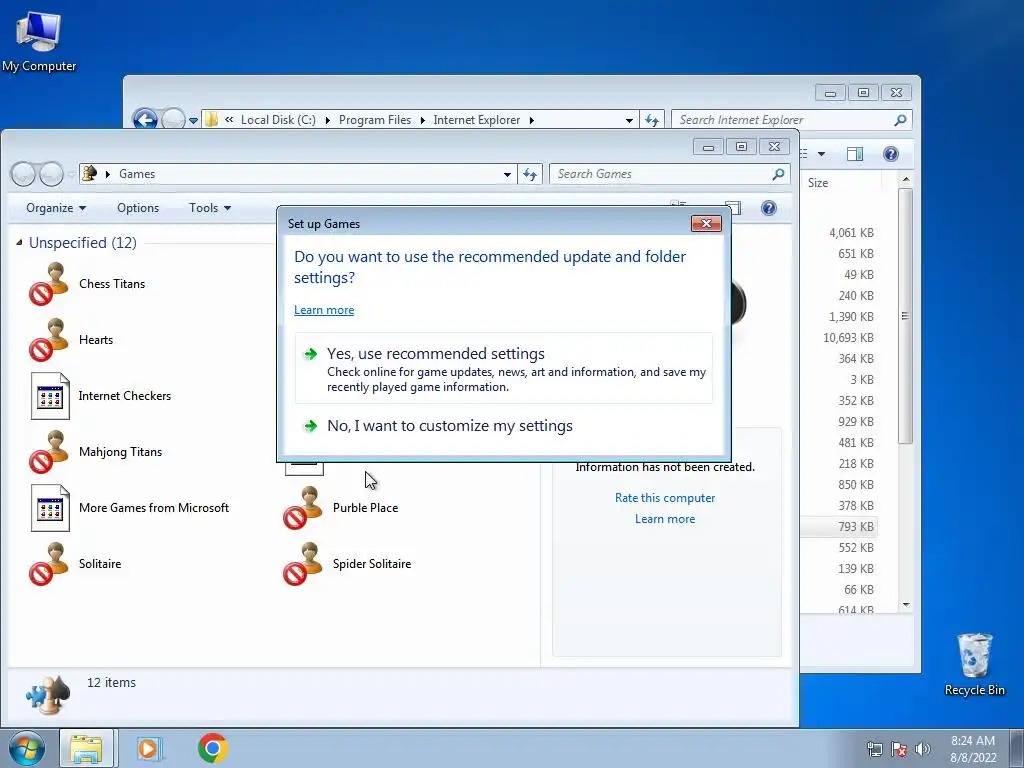This screenshot has width=1024, height=768.
Task: Launch Google Chrome from taskbar
Action: coord(212,748)
